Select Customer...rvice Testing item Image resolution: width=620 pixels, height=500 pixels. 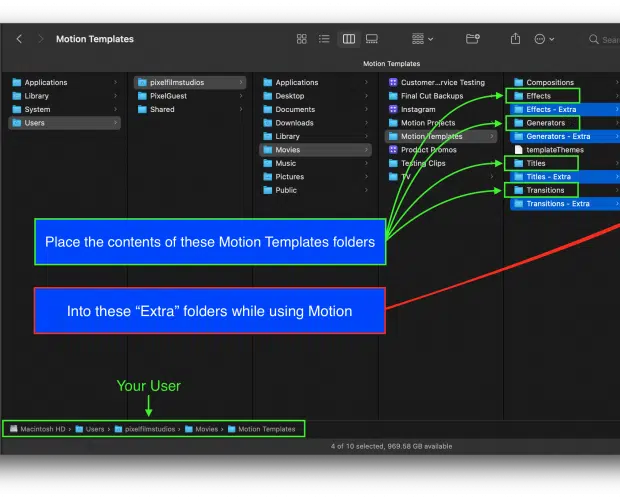point(441,82)
